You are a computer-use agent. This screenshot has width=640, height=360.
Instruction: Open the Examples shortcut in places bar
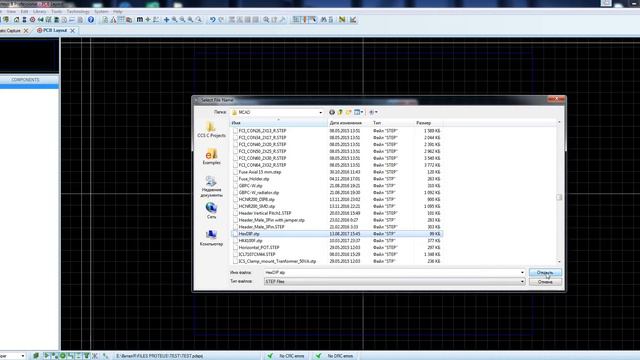point(211,157)
